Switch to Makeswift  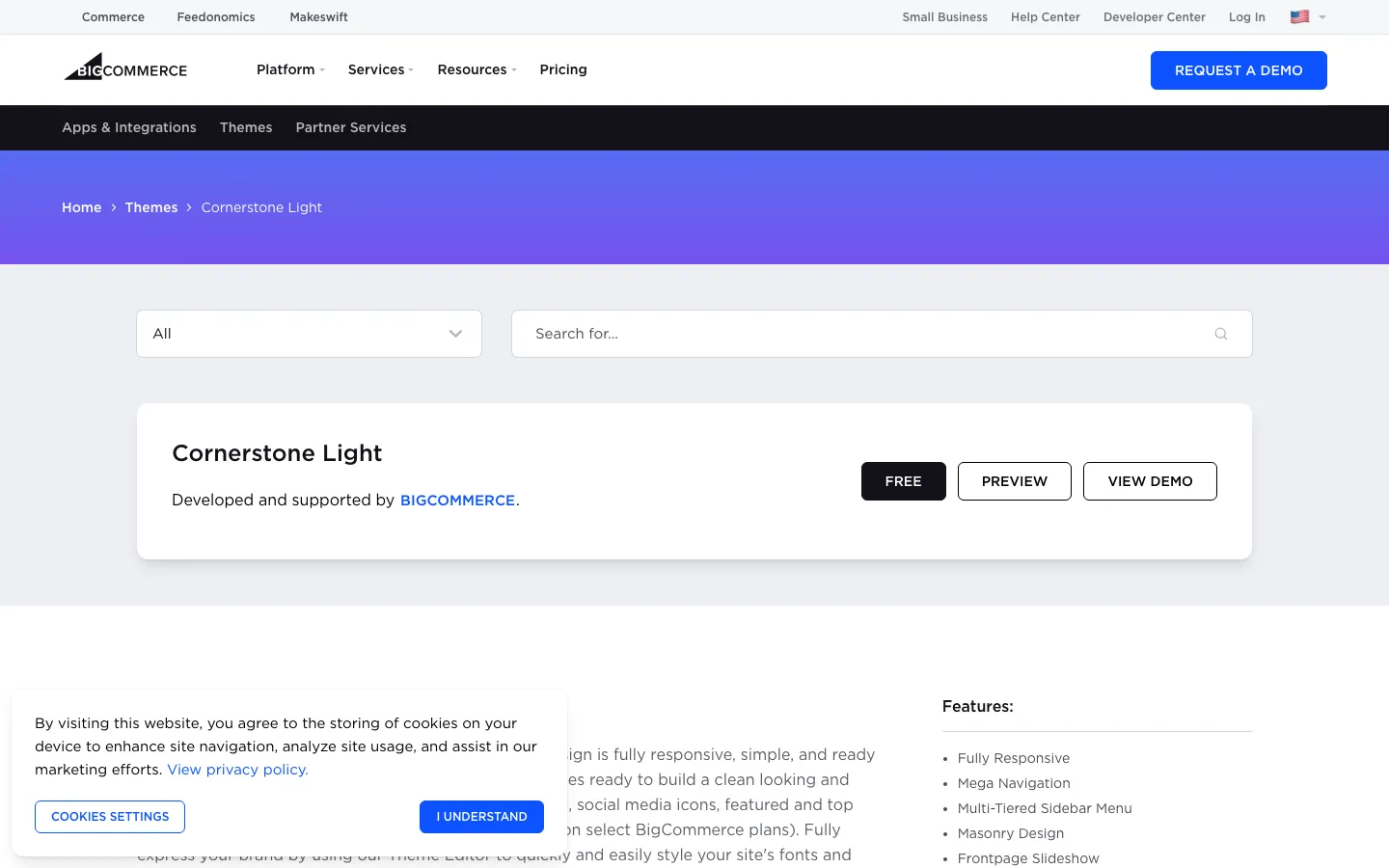pos(318,17)
